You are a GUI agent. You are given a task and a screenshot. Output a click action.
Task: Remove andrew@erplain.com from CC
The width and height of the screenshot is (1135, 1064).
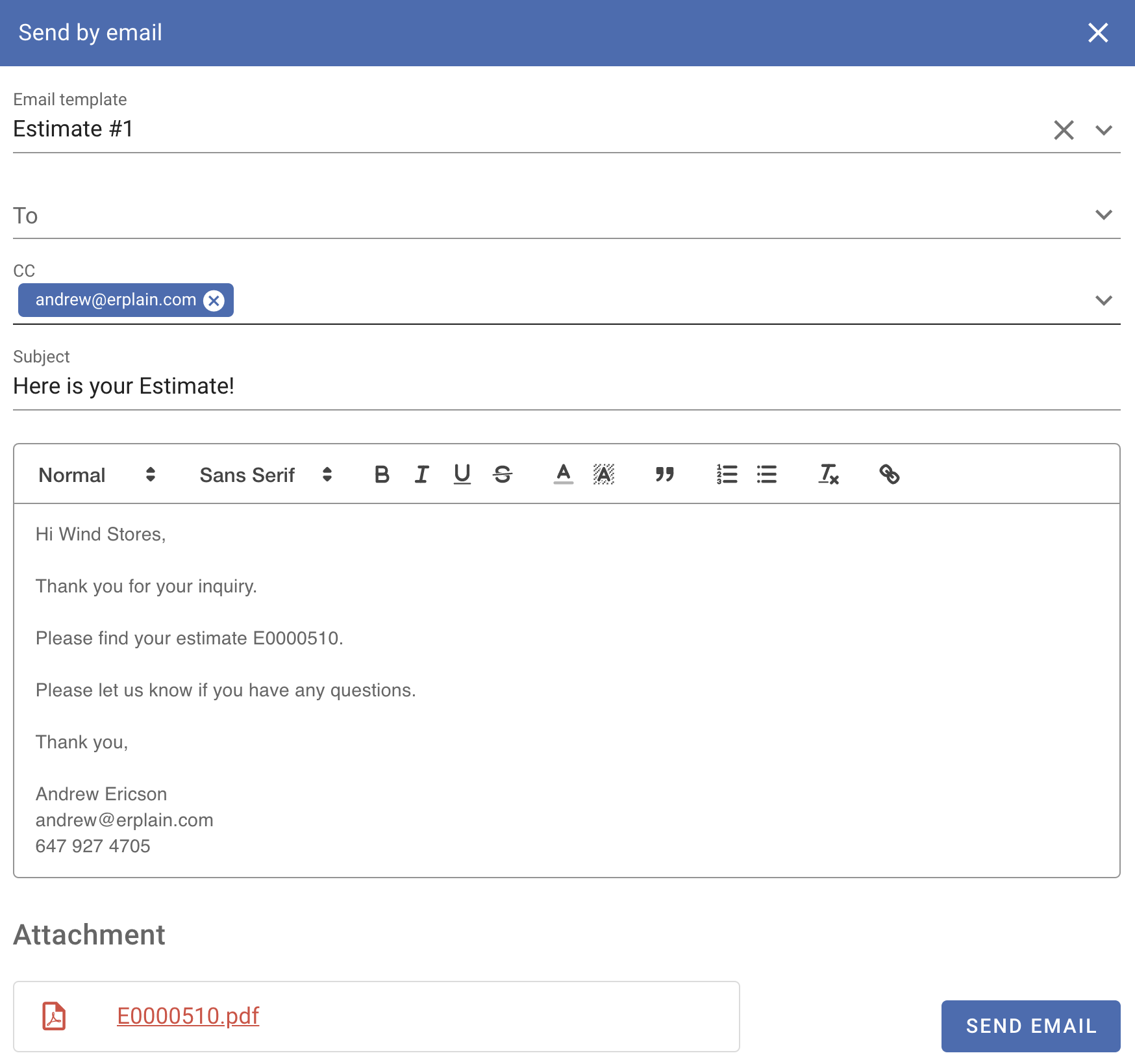click(214, 300)
